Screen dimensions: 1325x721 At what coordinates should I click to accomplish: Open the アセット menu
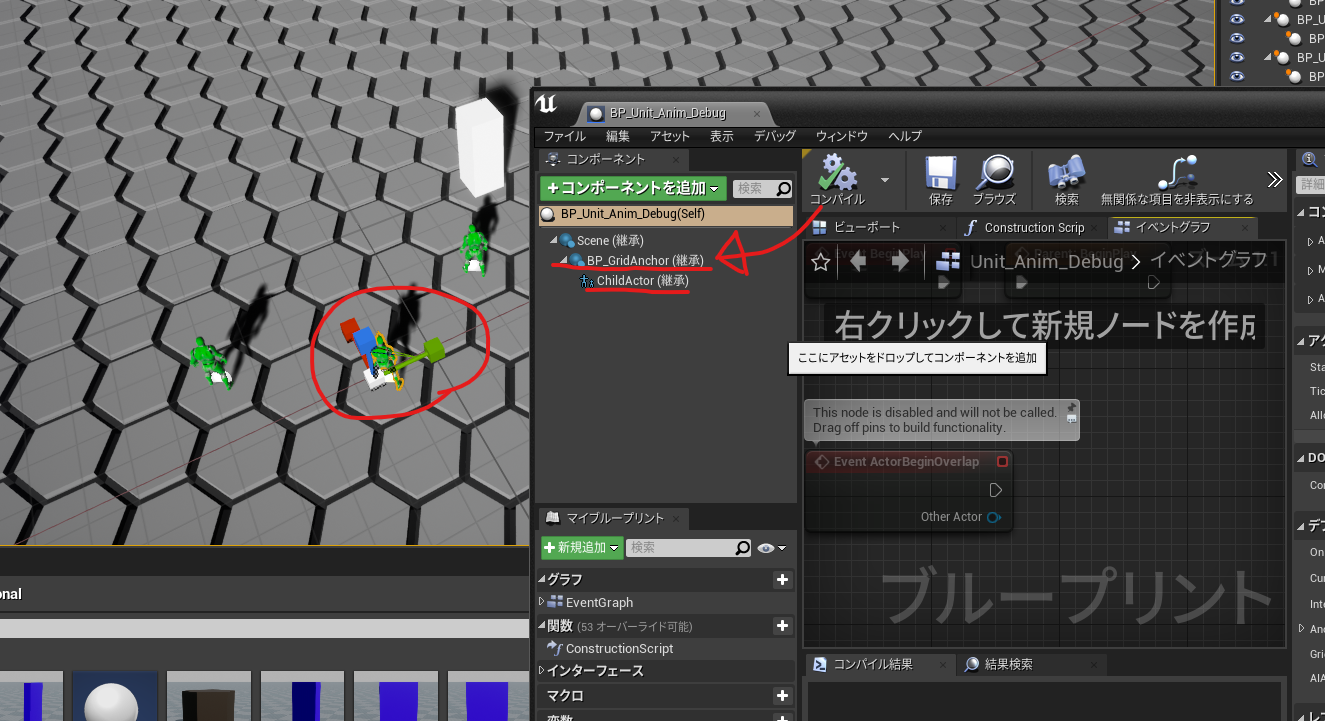pos(670,136)
